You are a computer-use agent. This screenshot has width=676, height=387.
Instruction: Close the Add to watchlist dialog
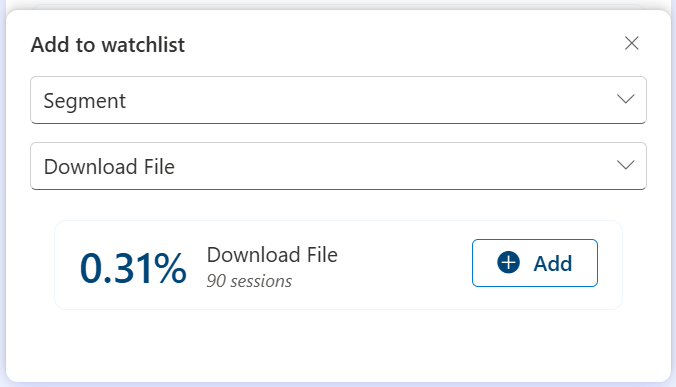[x=632, y=43]
